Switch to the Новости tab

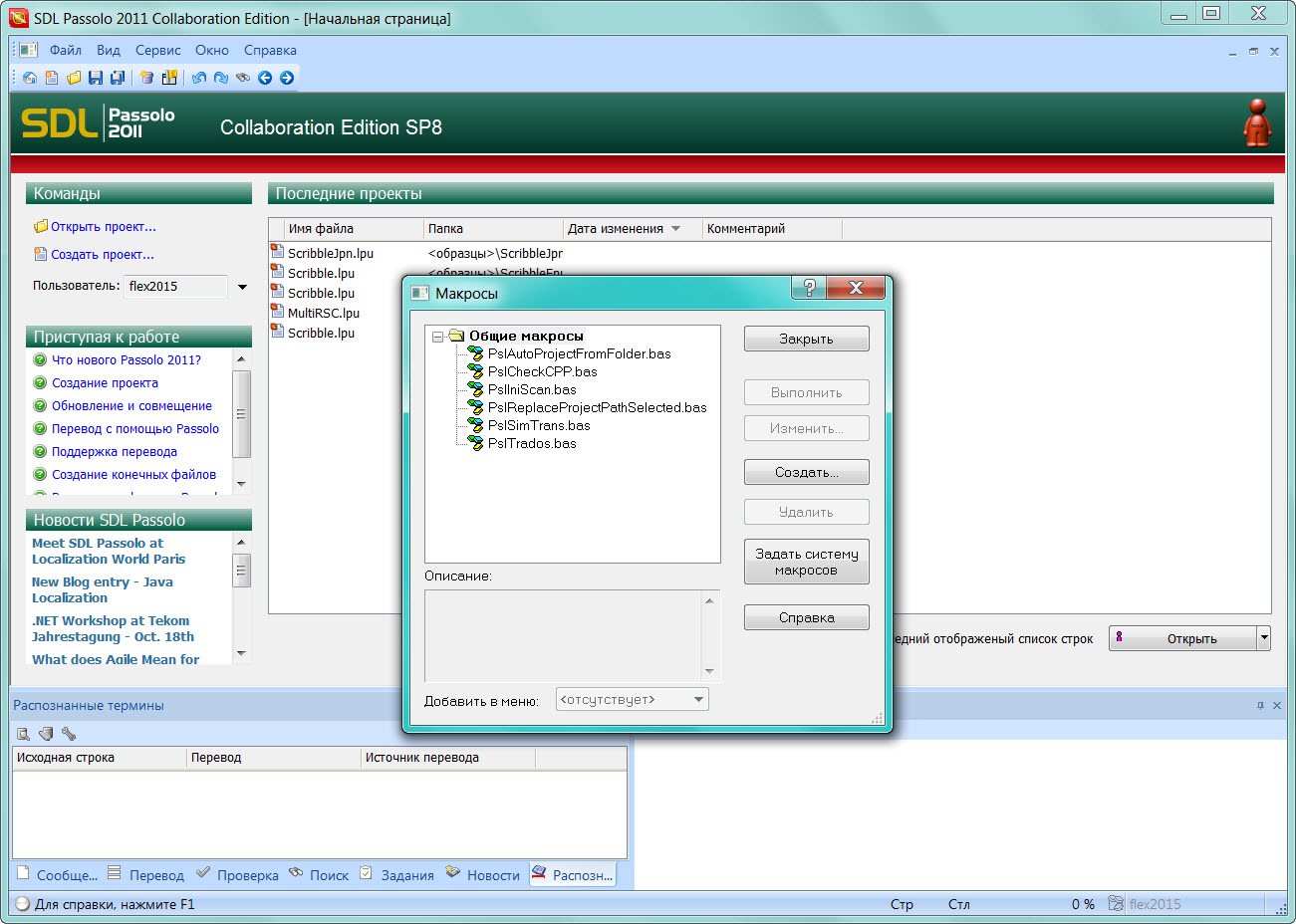[482, 874]
